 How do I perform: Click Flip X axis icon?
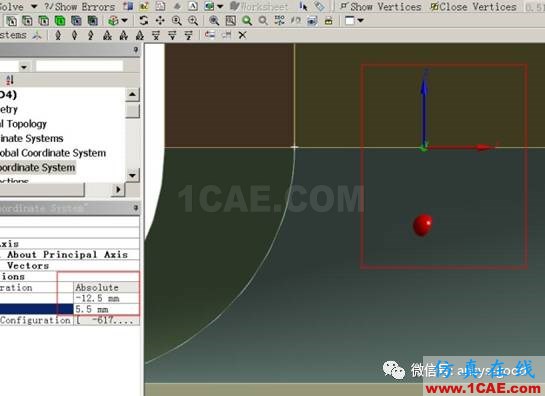tap(156, 35)
